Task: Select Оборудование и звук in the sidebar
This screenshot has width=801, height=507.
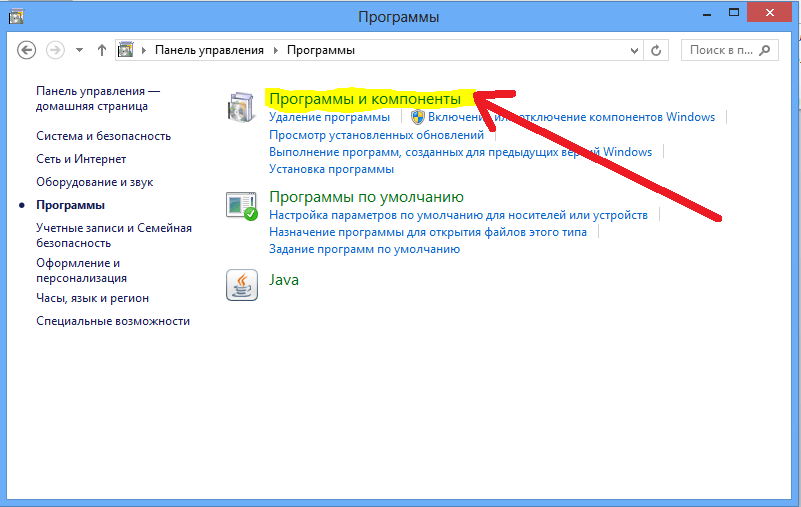Action: (95, 182)
